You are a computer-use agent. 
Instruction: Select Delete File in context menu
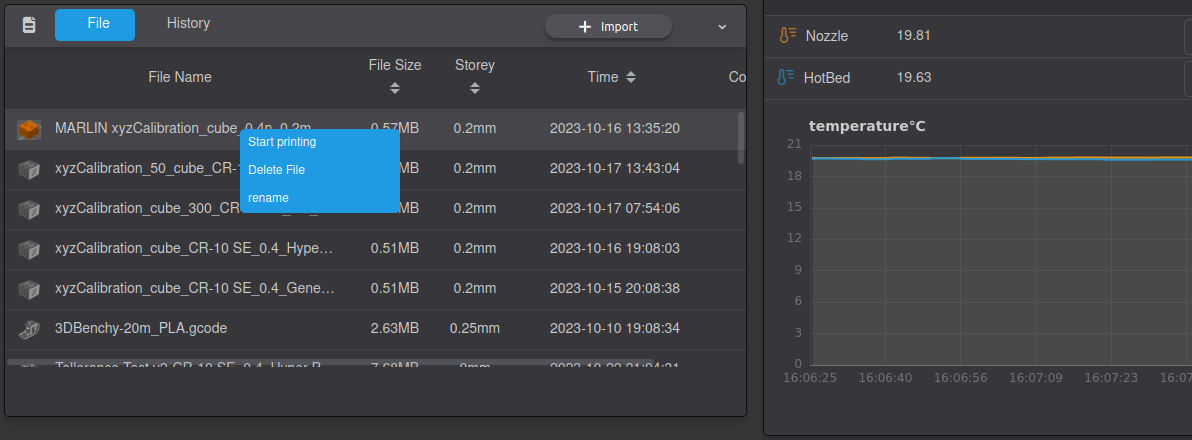[276, 170]
